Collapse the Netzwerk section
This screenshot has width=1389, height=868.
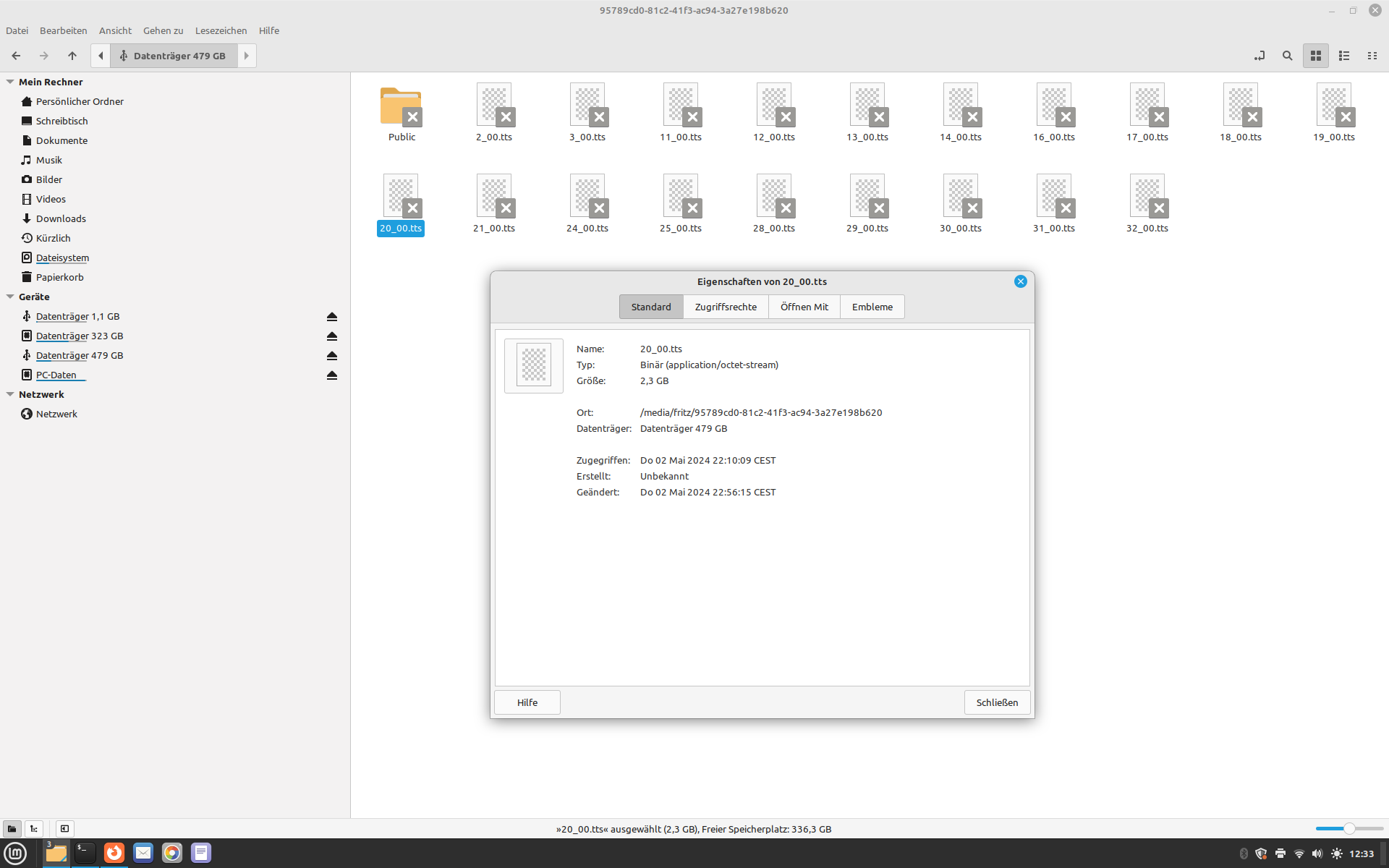click(10, 394)
